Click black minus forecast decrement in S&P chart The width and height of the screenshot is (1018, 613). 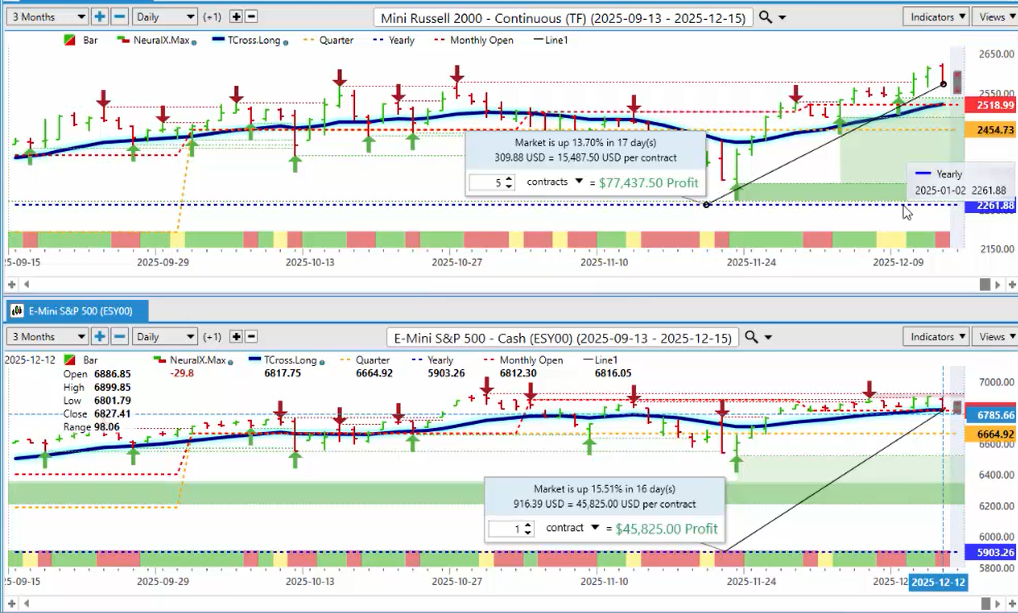251,337
